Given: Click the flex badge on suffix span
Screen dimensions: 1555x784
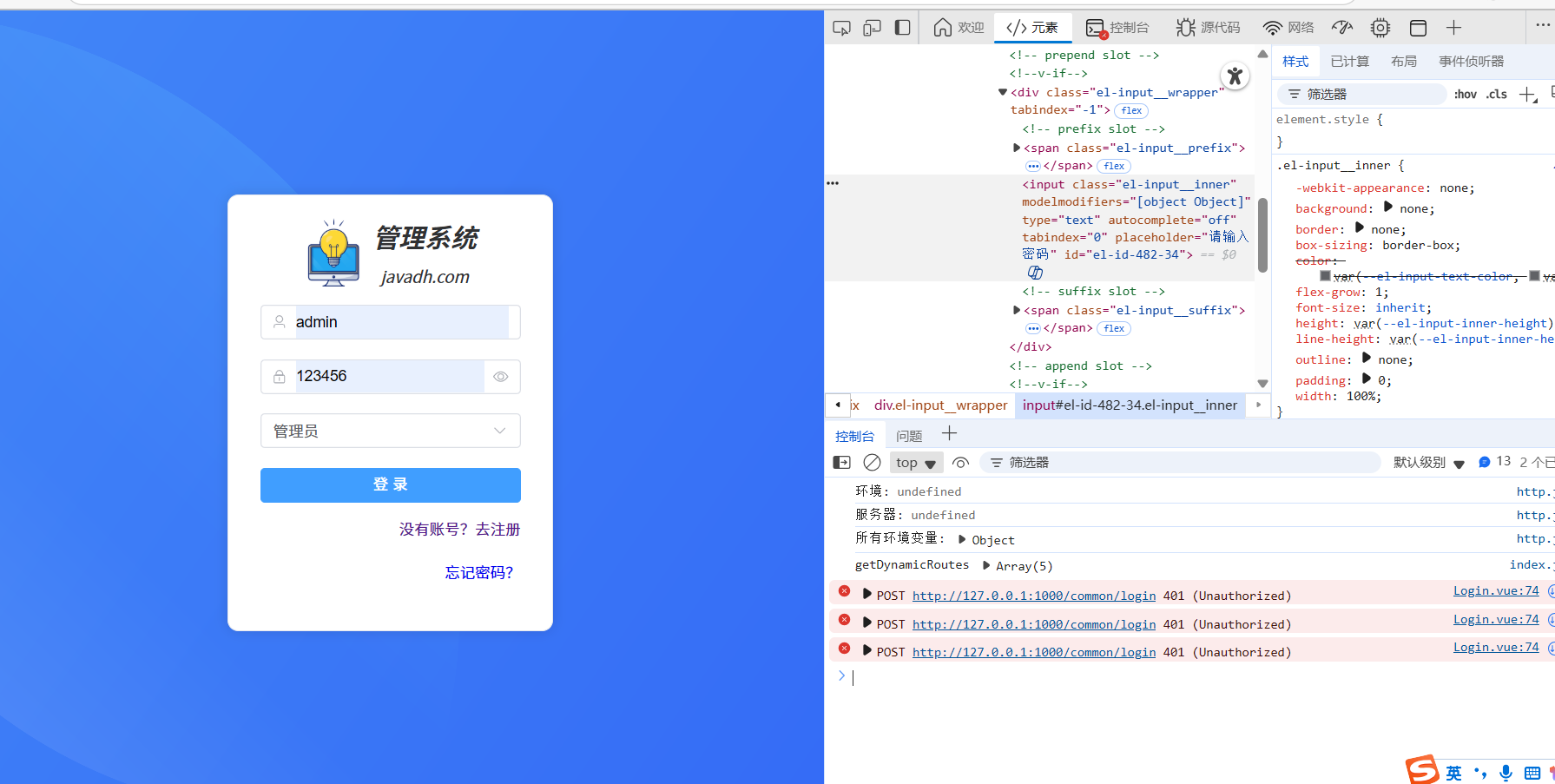Looking at the screenshot, I should [x=1114, y=328].
